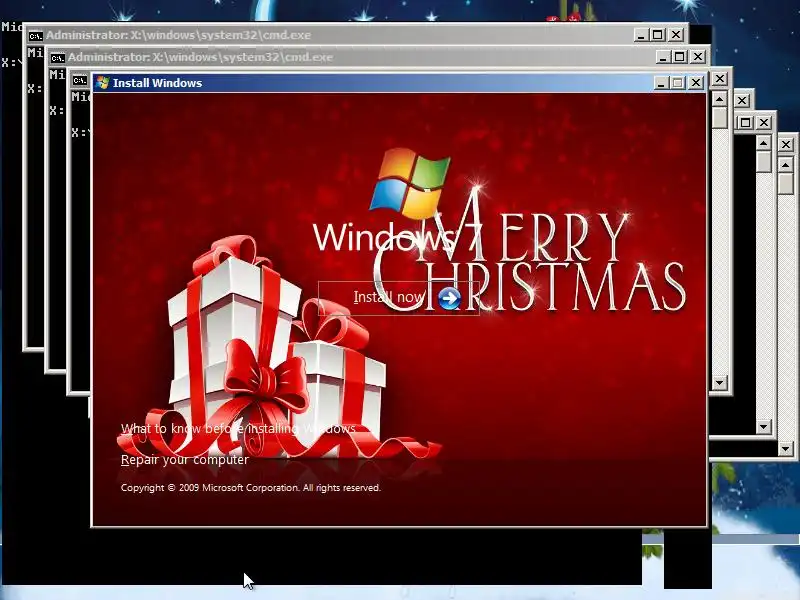Image resolution: width=800 pixels, height=600 pixels.
Task: Click the Install Windows title text
Action: point(157,83)
